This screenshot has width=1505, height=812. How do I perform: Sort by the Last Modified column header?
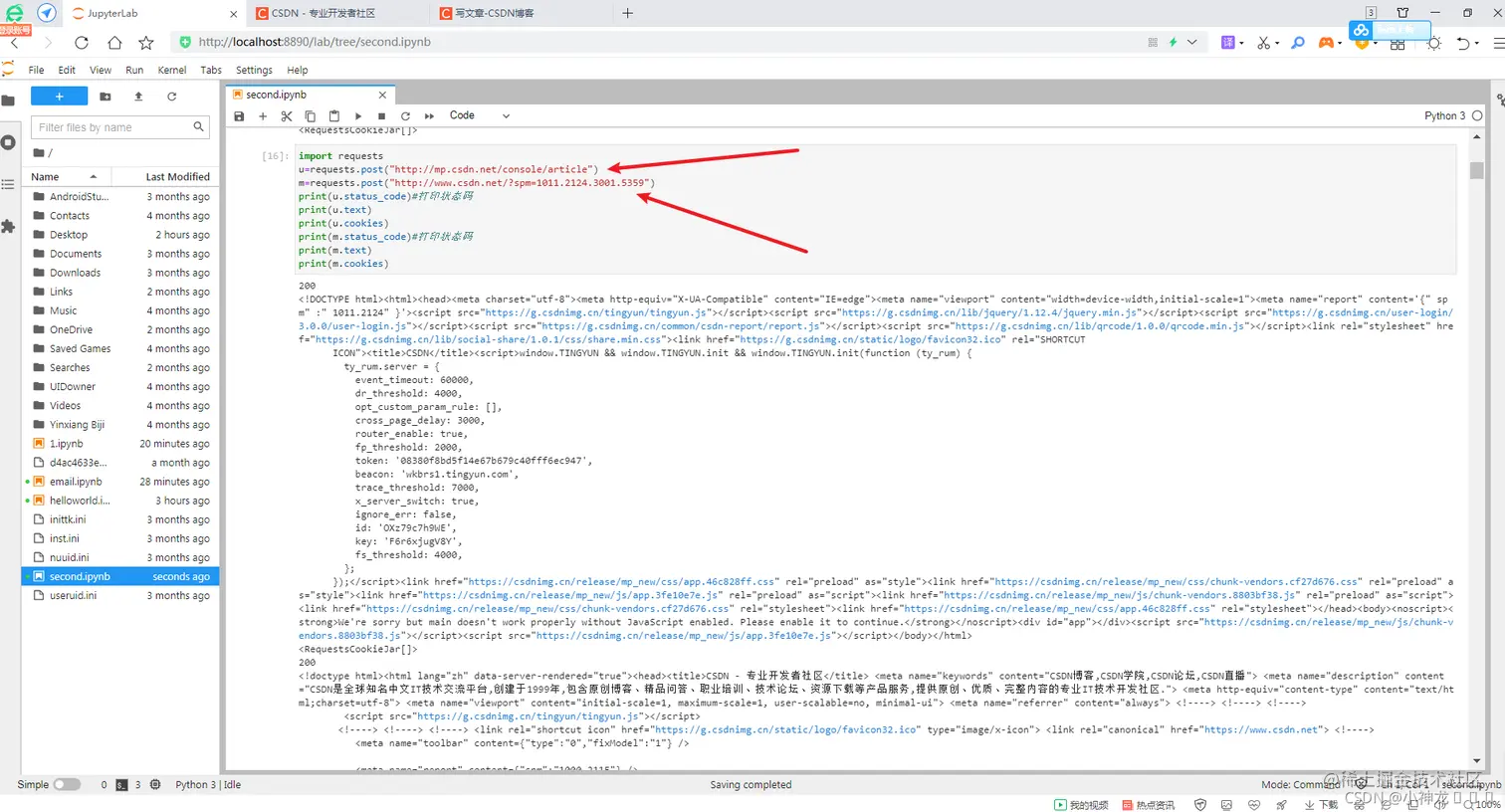pos(164,177)
